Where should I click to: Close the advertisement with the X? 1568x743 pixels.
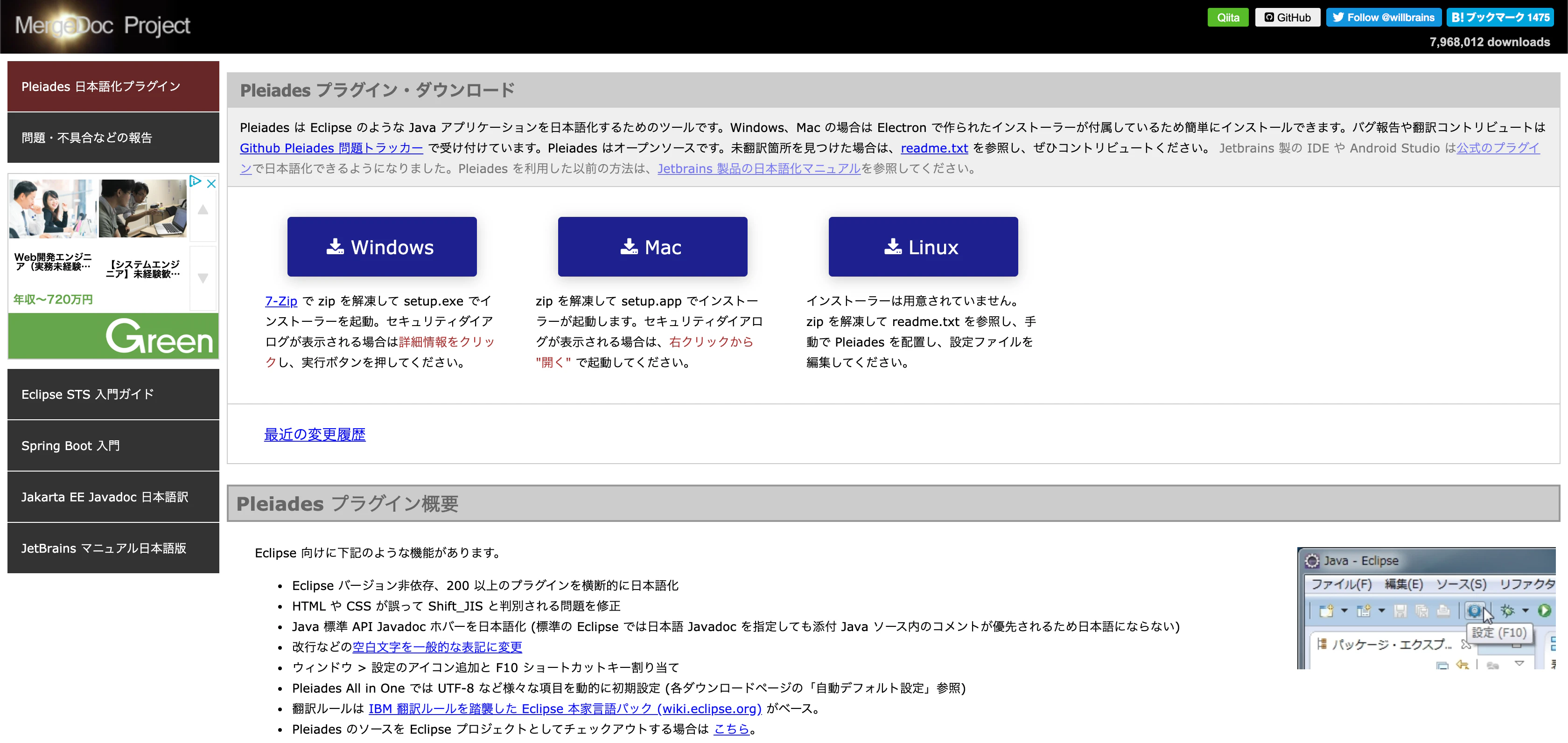click(x=211, y=183)
